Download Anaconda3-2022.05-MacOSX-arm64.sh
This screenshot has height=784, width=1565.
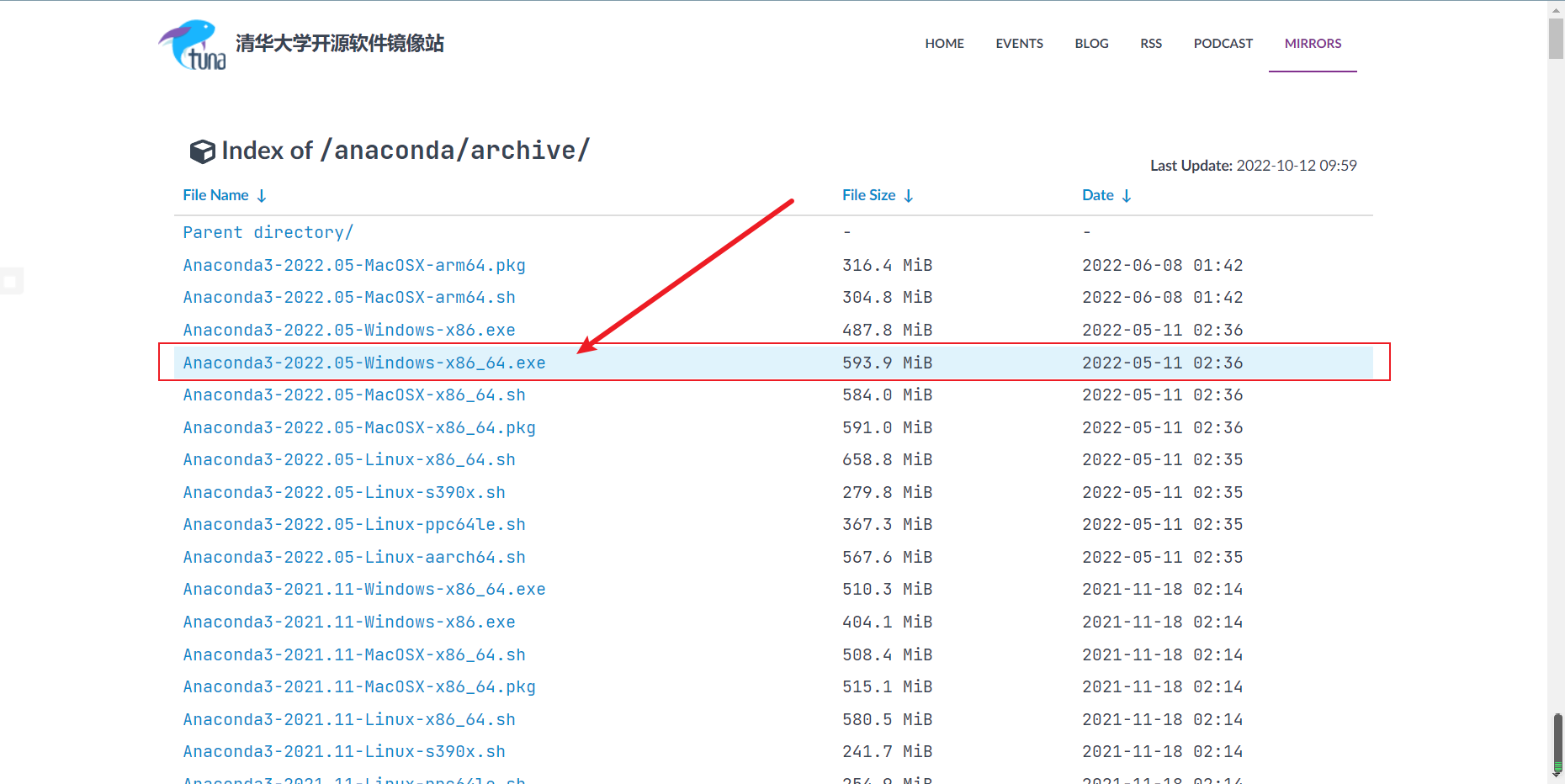(349, 297)
